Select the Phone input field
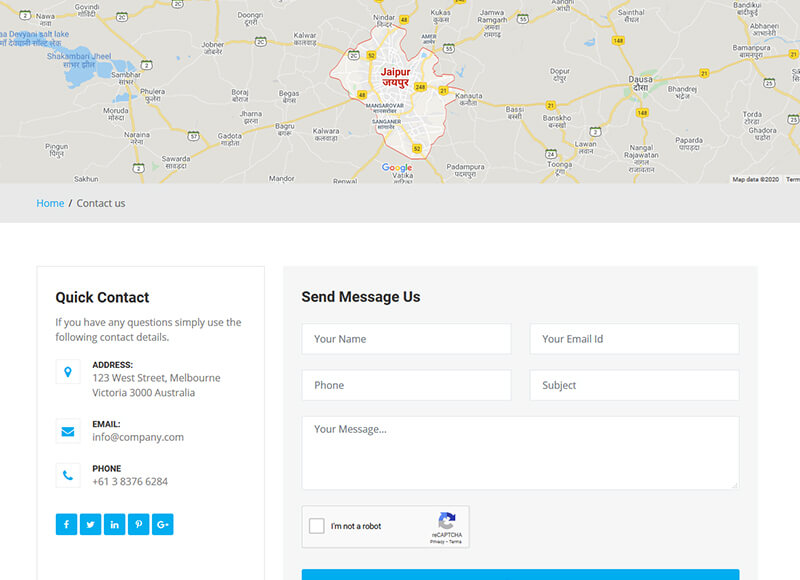800x580 pixels. (x=406, y=385)
